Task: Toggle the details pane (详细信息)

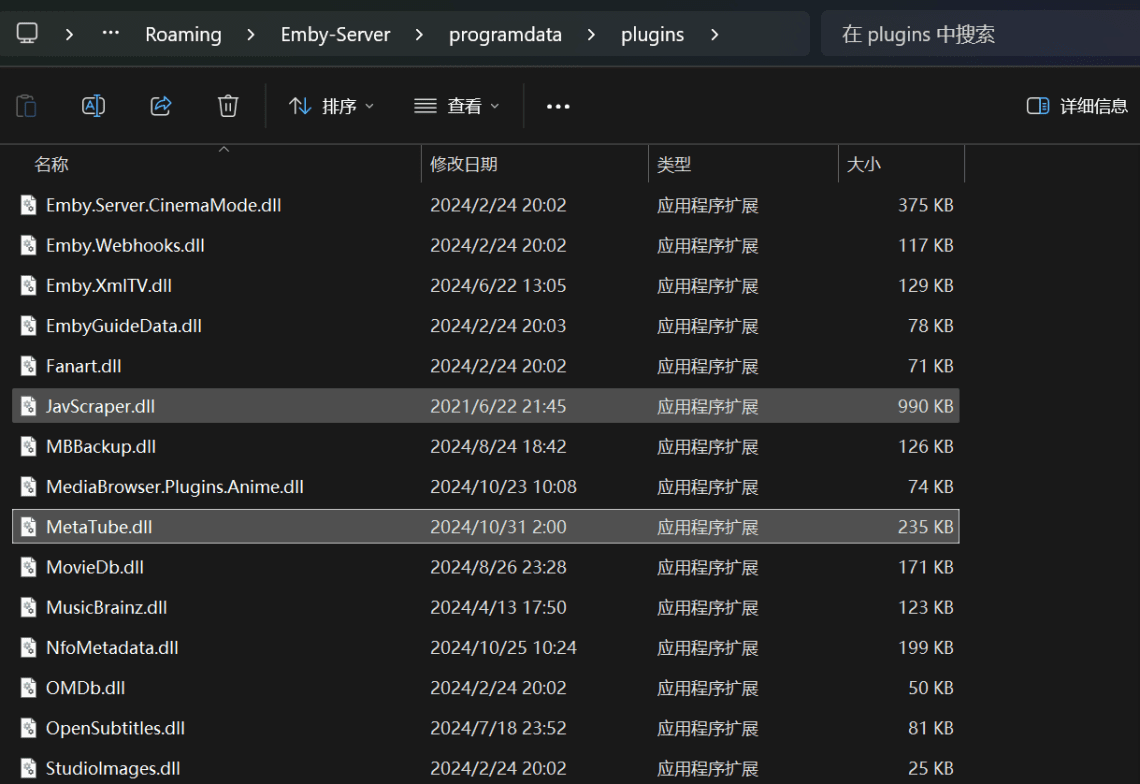Action: pos(1077,106)
